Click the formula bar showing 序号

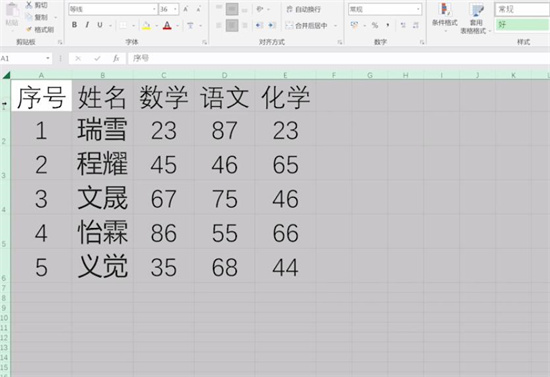coord(338,58)
